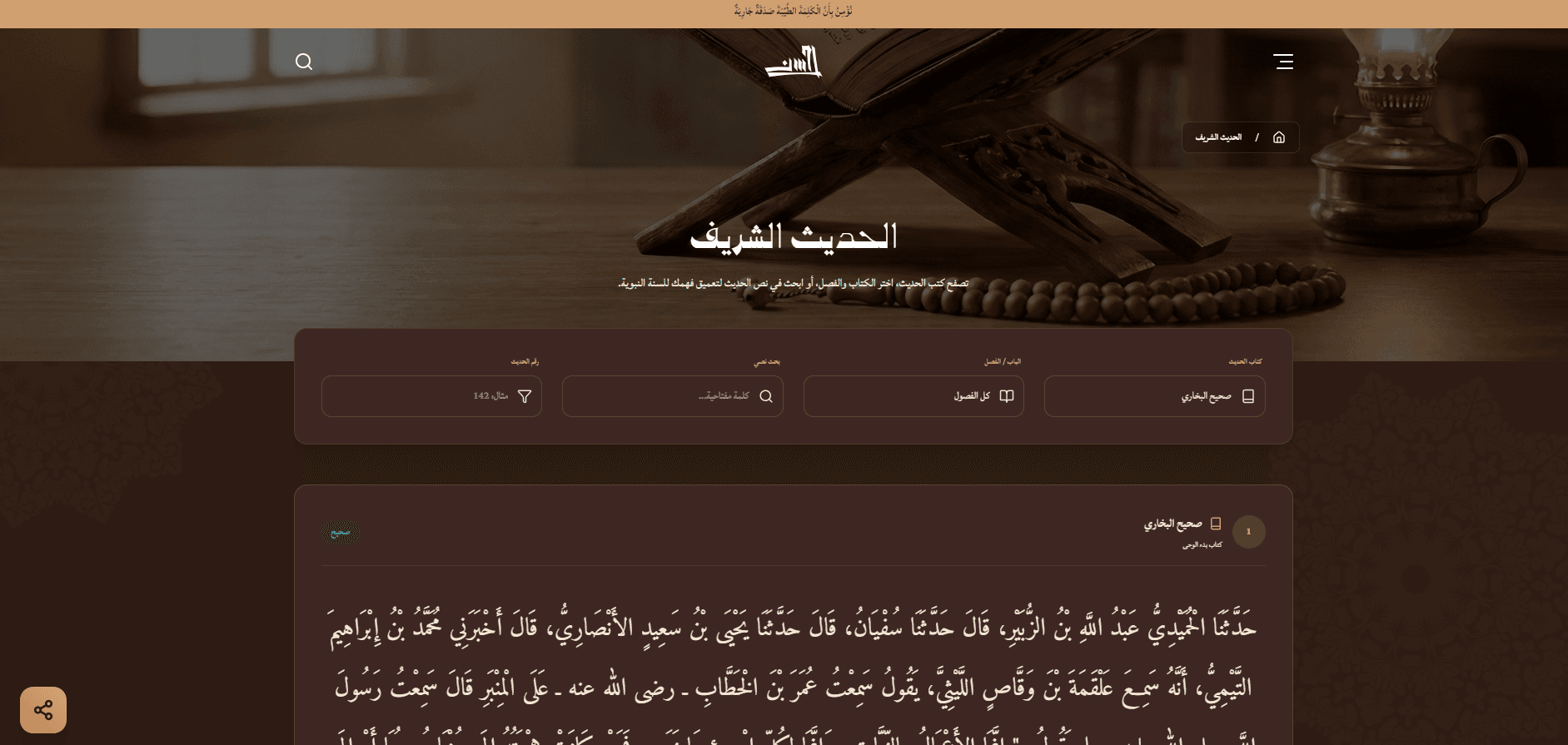
Task: Click the magnifier icon in keyword search field
Action: point(766,396)
